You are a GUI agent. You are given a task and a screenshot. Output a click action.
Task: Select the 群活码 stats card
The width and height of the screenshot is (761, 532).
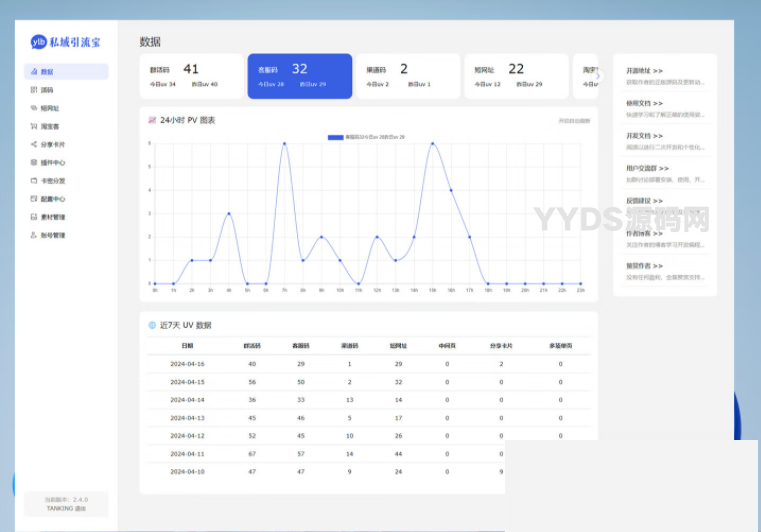point(190,76)
